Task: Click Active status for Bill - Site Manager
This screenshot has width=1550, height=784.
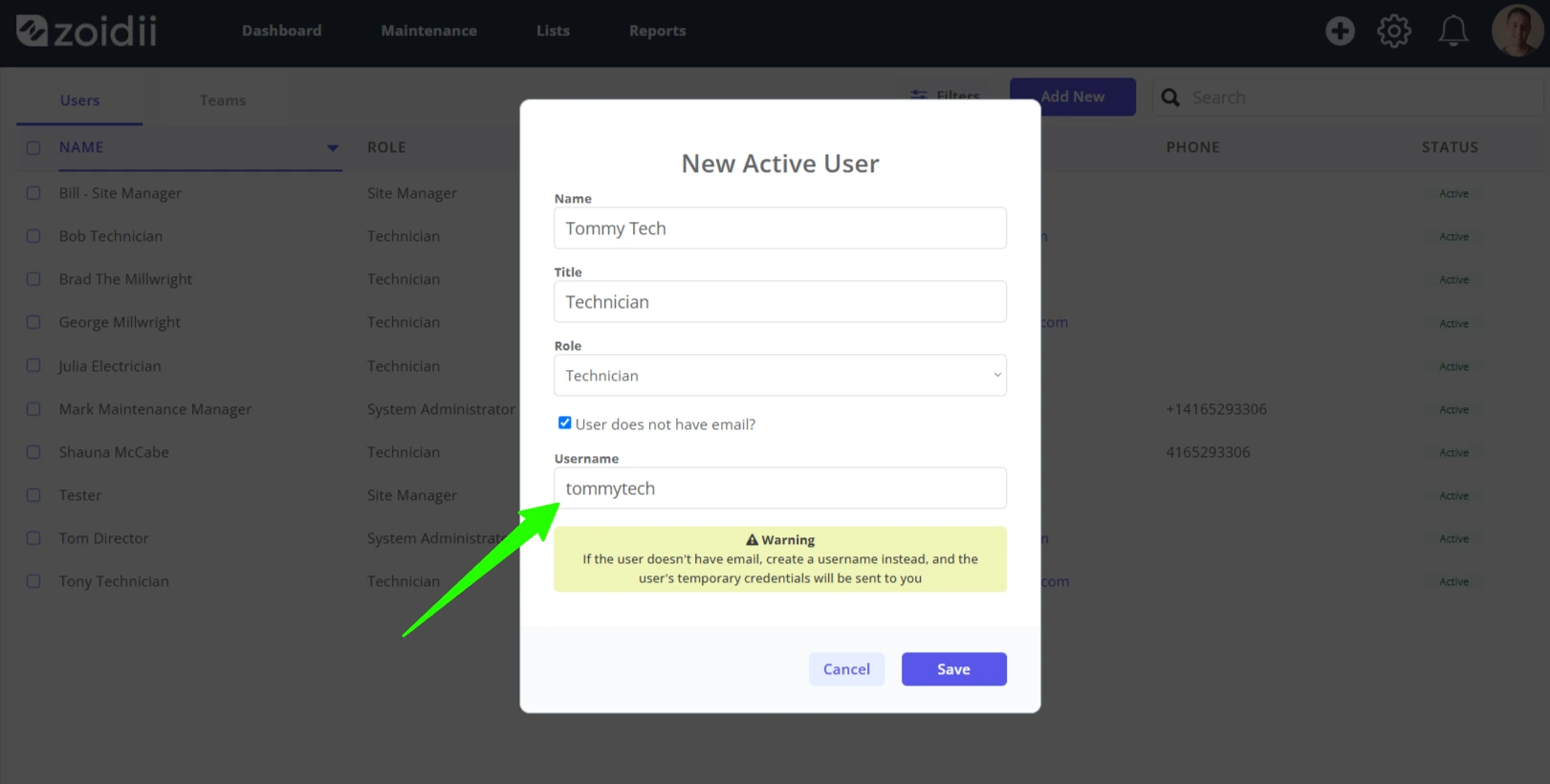Action: 1453,193
